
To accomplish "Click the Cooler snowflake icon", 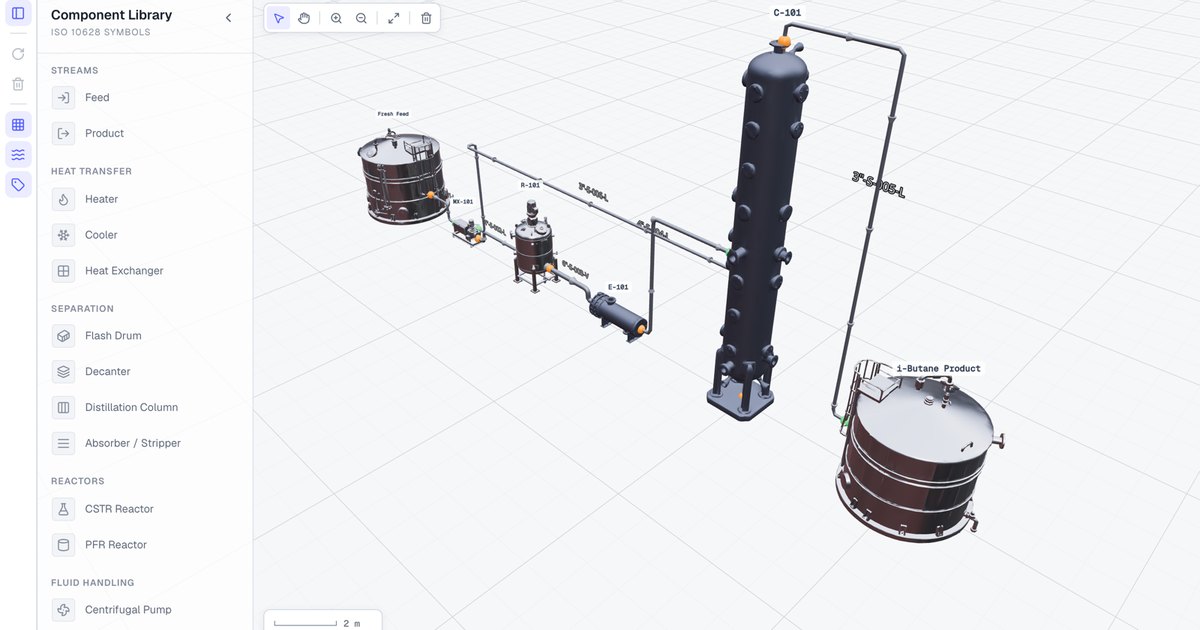I will tap(63, 235).
